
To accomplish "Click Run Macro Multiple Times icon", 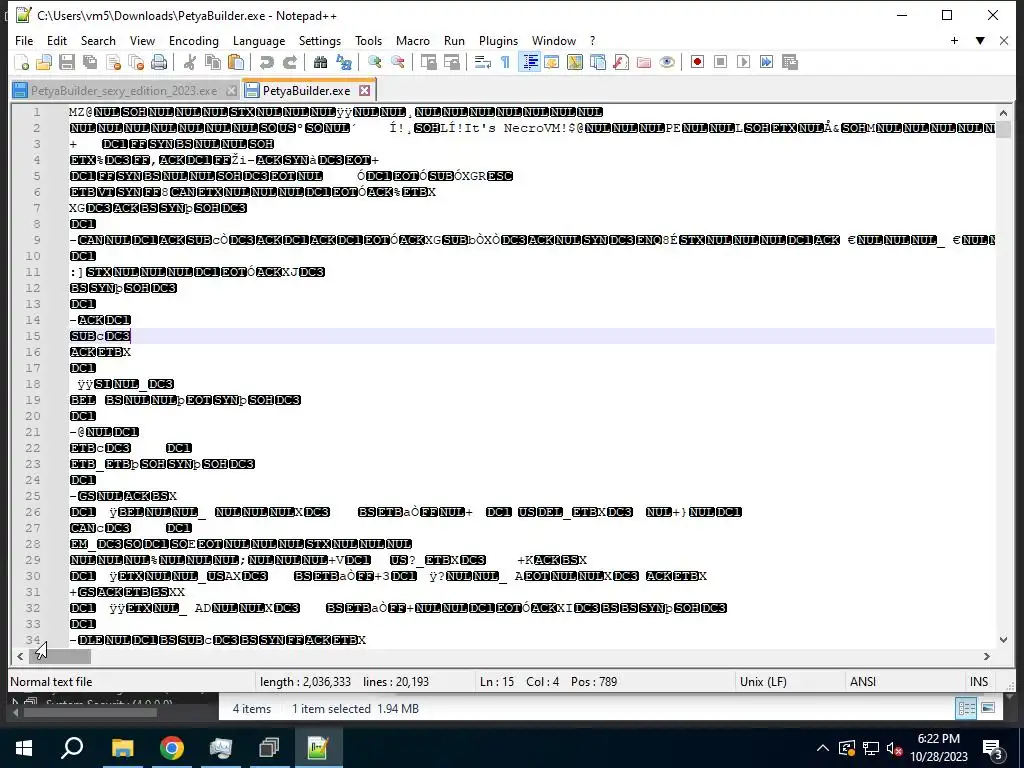I will click(x=767, y=62).
